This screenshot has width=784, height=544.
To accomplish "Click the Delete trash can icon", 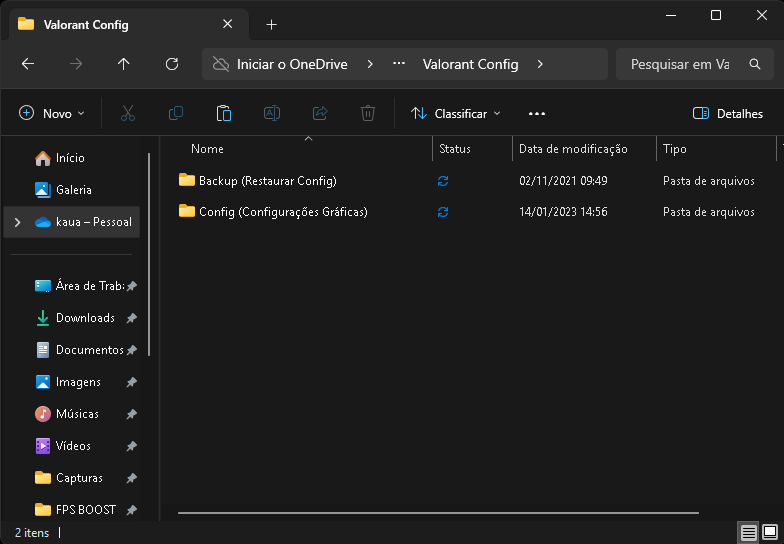I will pyautogui.click(x=368, y=114).
